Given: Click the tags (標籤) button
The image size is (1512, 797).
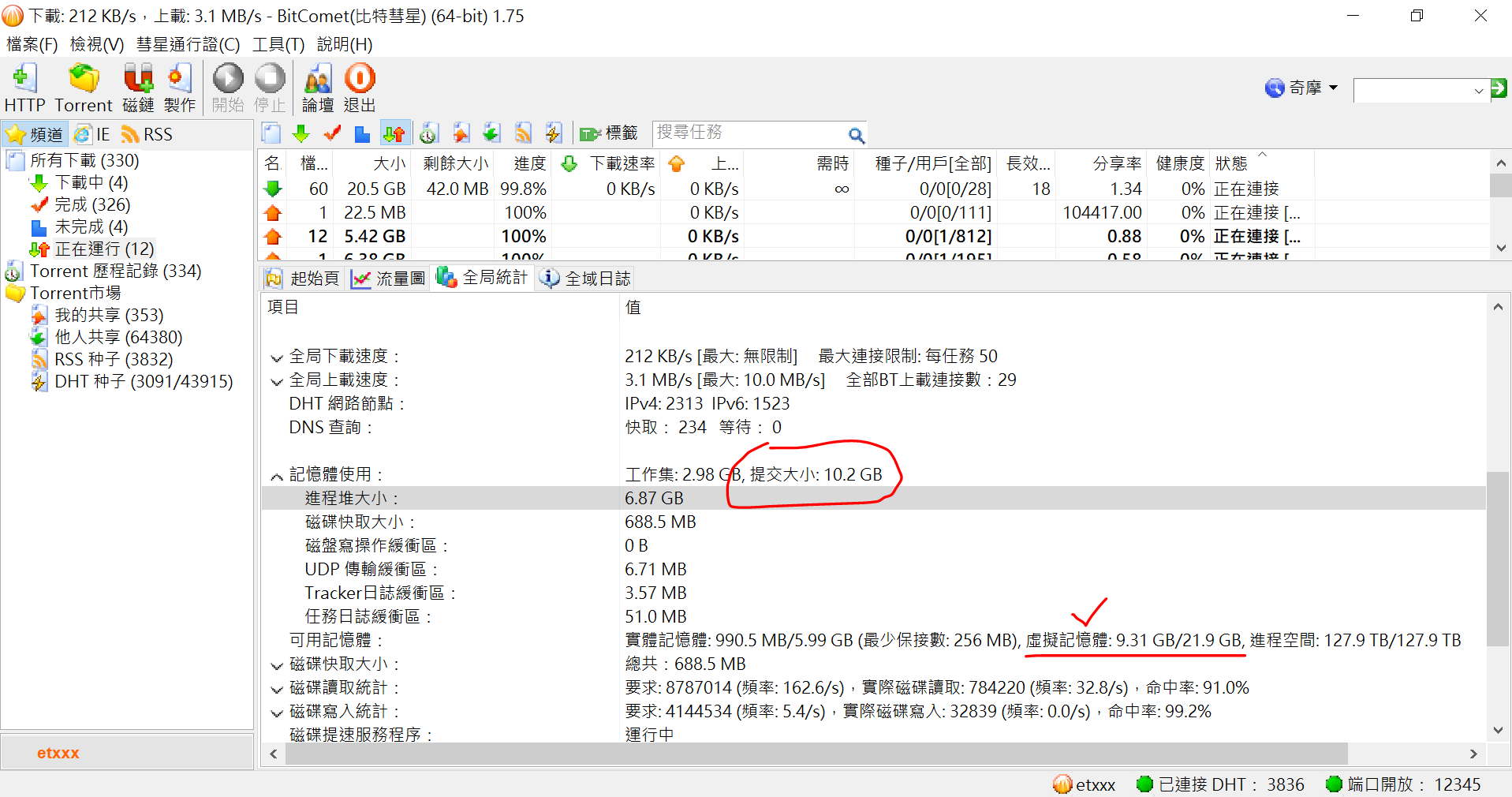Looking at the screenshot, I should pyautogui.click(x=609, y=133).
